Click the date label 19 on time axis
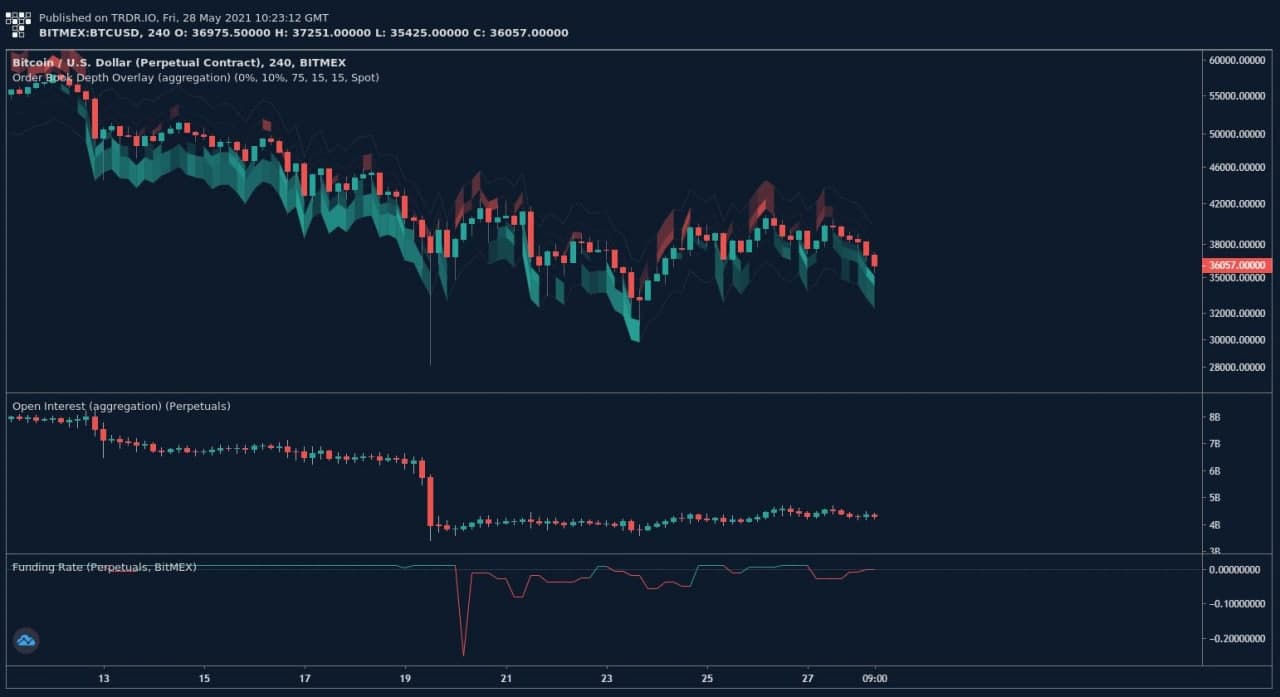Image resolution: width=1280 pixels, height=697 pixels. (x=405, y=677)
